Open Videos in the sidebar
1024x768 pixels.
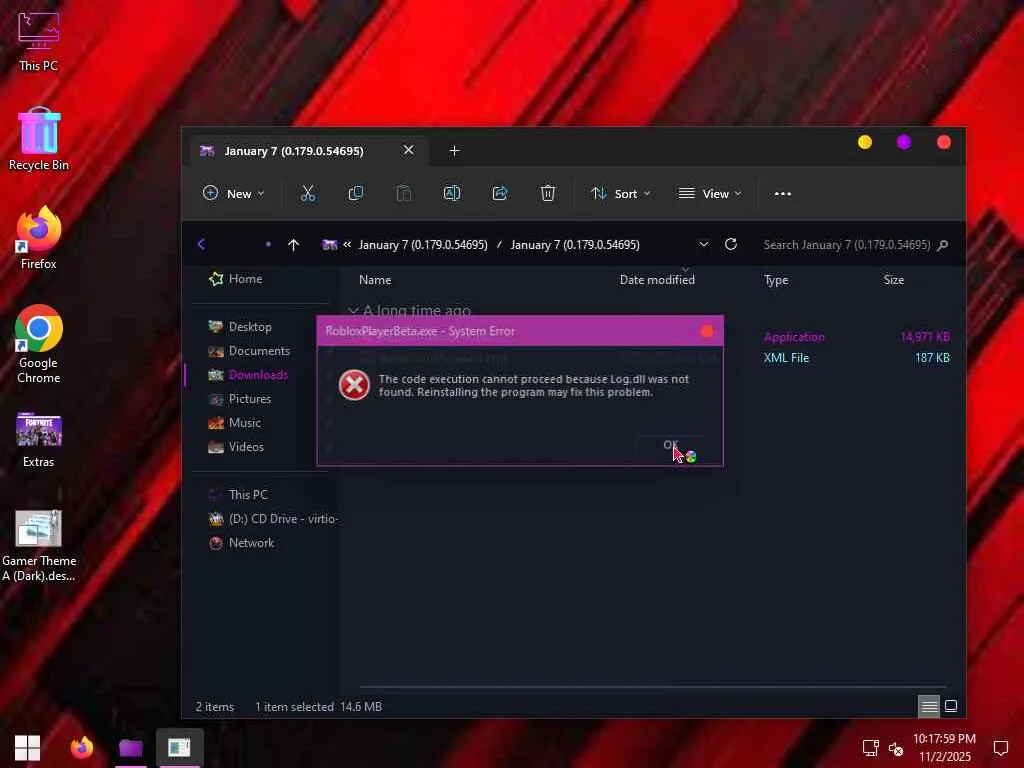[x=236, y=447]
